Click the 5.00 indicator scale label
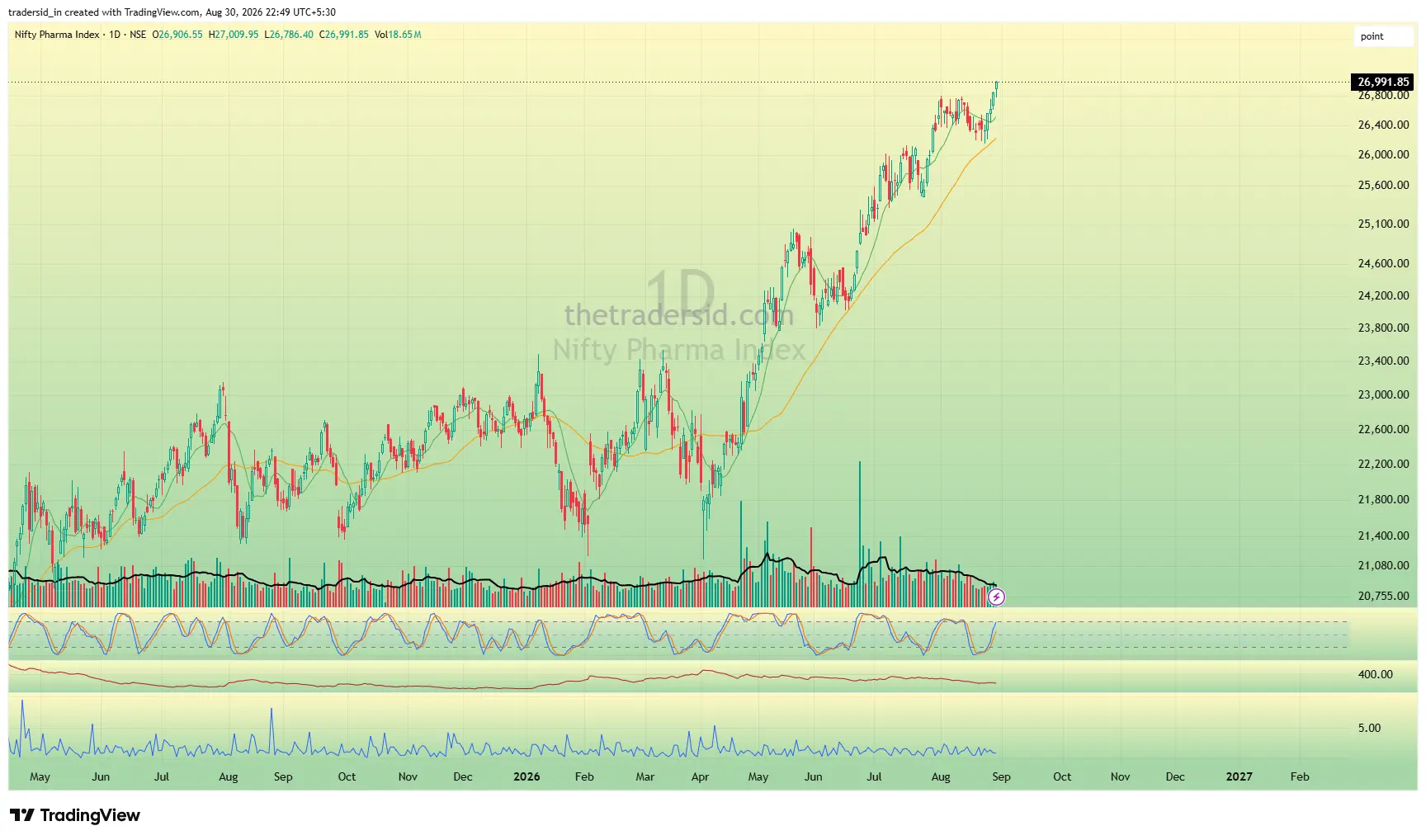1426x840 pixels. pyautogui.click(x=1369, y=728)
